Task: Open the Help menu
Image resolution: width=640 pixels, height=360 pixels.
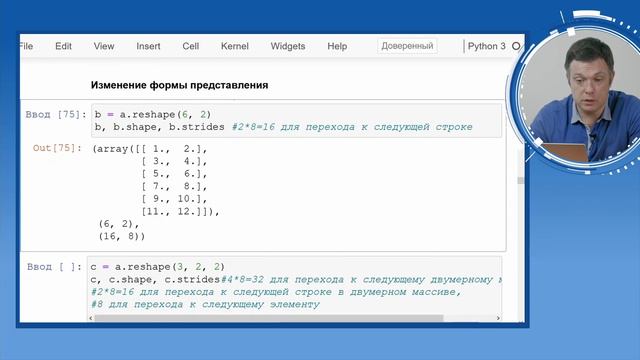Action: (x=337, y=46)
